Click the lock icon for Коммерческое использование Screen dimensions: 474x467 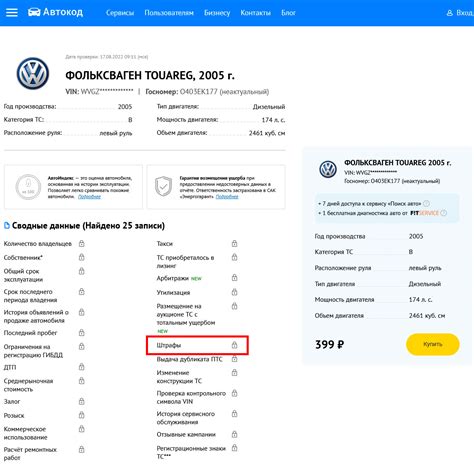coord(81,429)
